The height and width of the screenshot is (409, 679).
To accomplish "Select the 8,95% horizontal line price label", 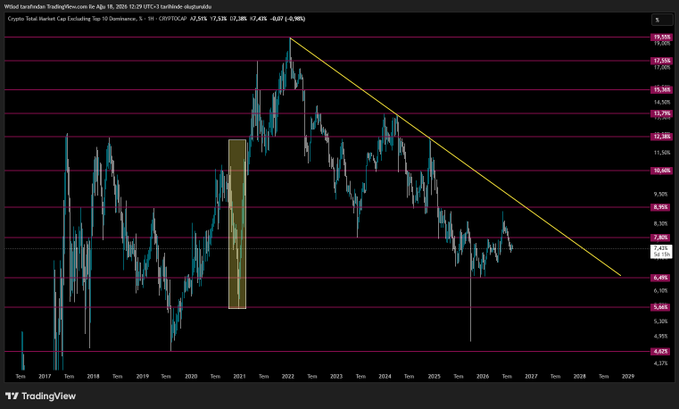I will click(x=662, y=208).
